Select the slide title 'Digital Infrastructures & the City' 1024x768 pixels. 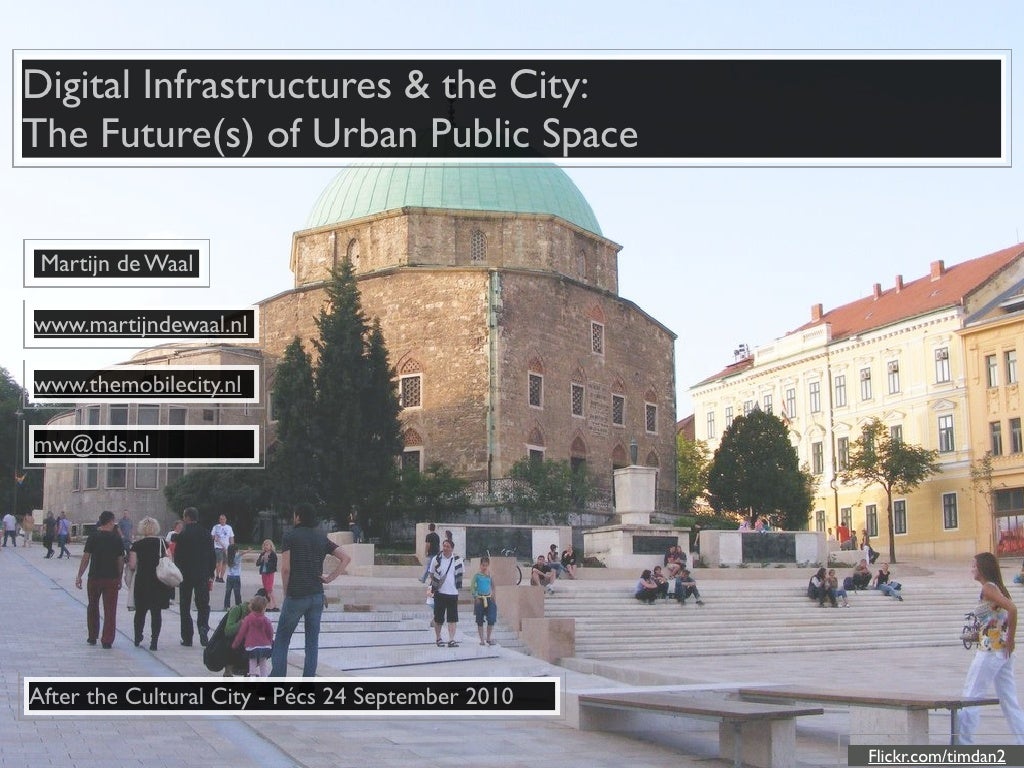point(306,84)
